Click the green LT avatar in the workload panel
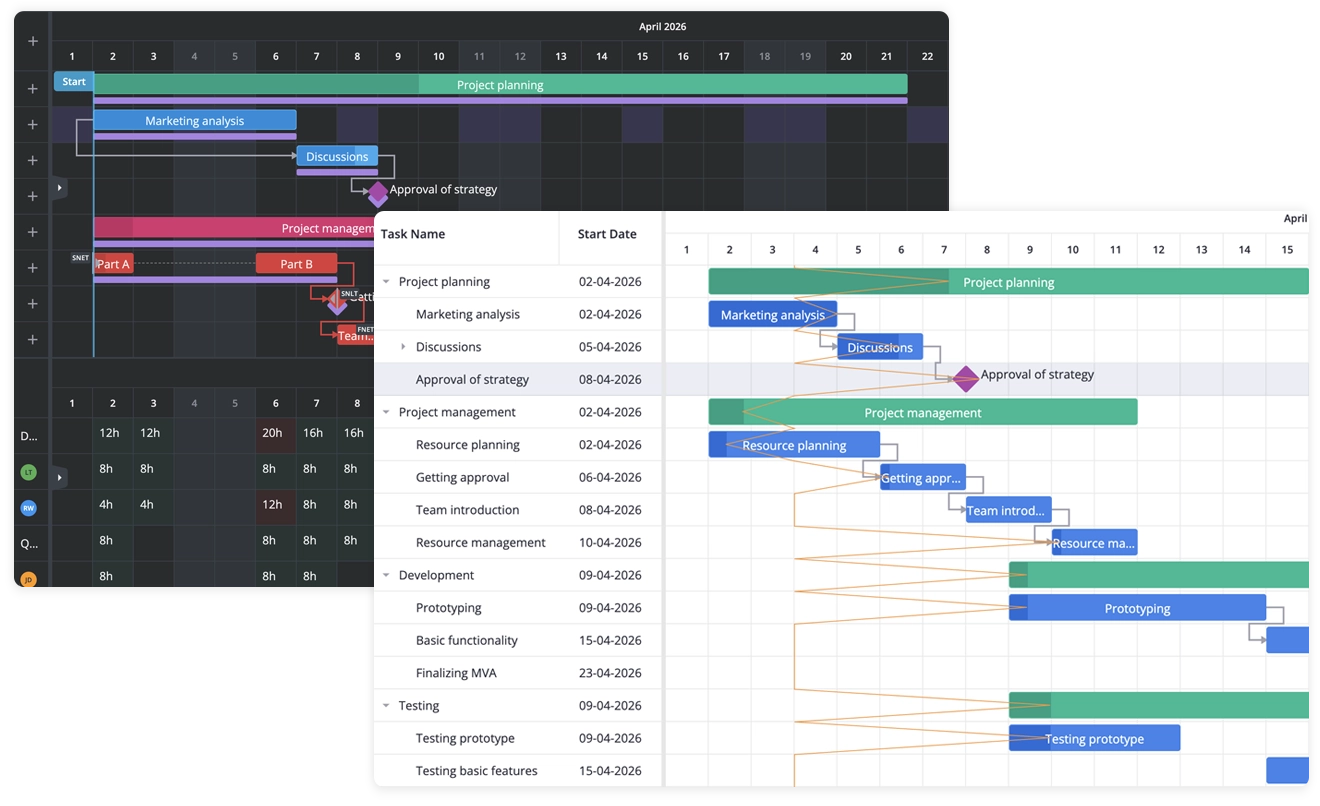This screenshot has height=806, width=1320. tap(28, 472)
